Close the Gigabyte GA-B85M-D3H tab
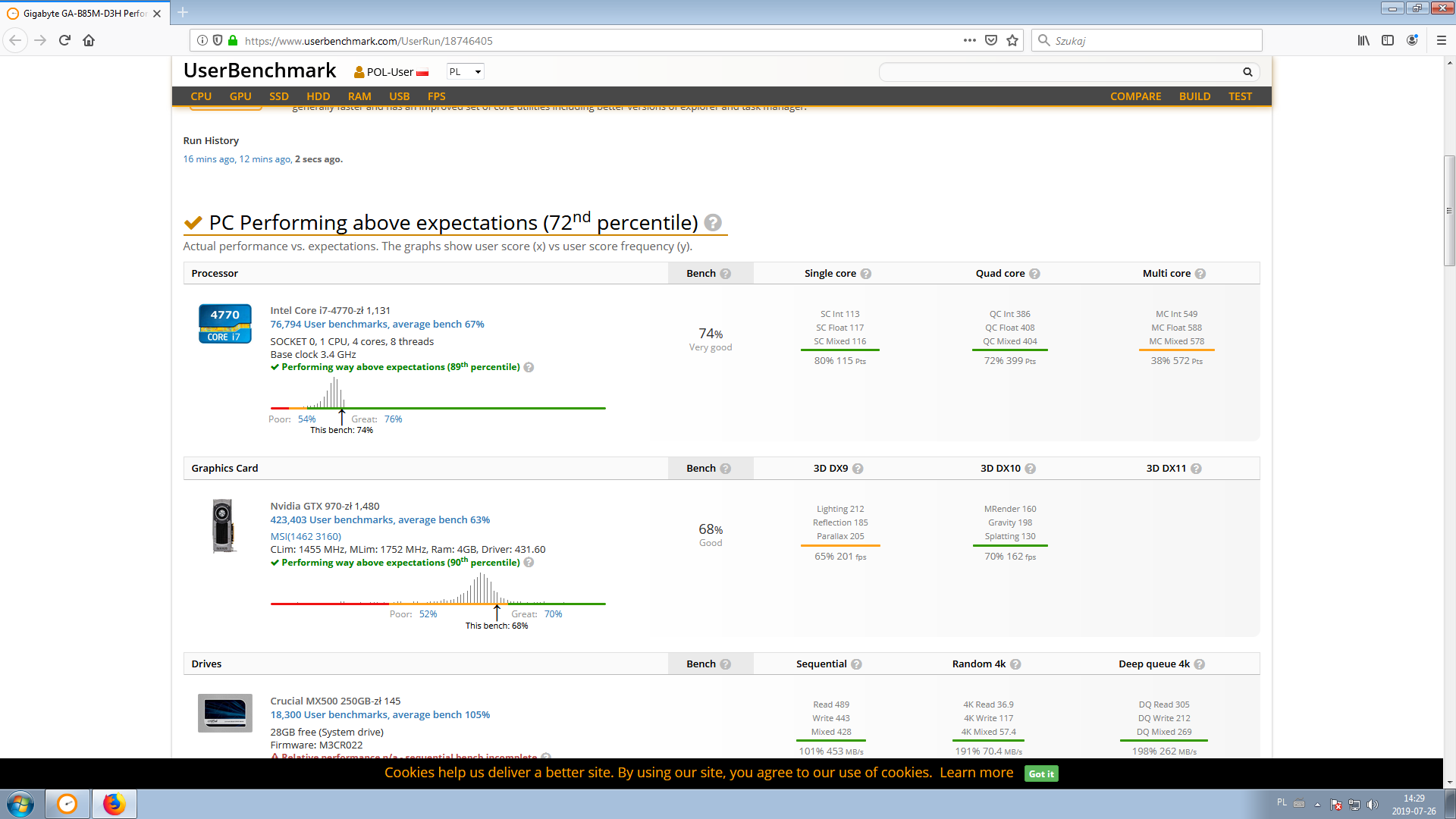 pyautogui.click(x=157, y=14)
